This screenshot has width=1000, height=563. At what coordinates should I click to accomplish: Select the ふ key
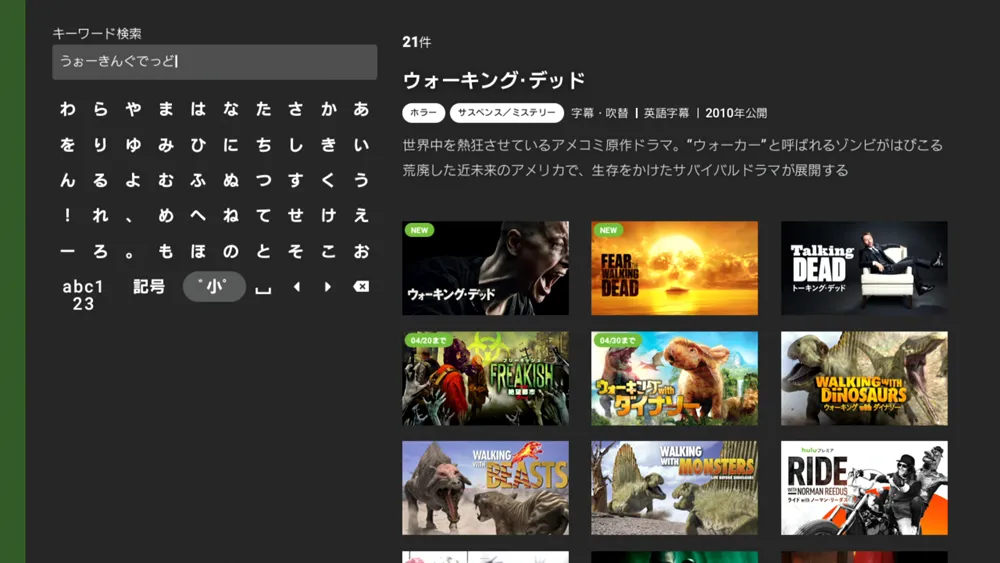[198, 180]
